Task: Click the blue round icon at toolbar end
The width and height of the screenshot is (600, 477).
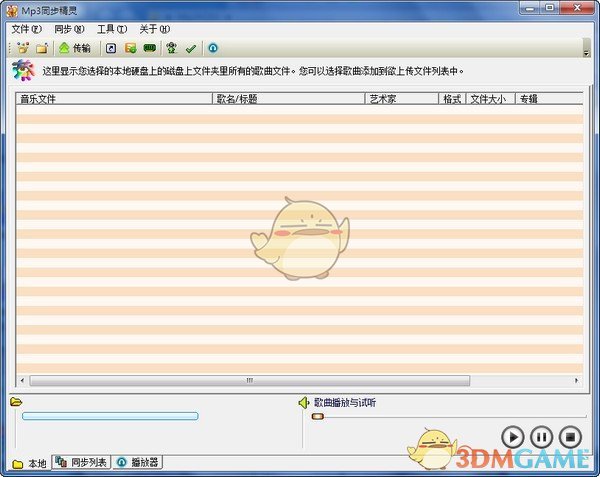Action: point(213,48)
